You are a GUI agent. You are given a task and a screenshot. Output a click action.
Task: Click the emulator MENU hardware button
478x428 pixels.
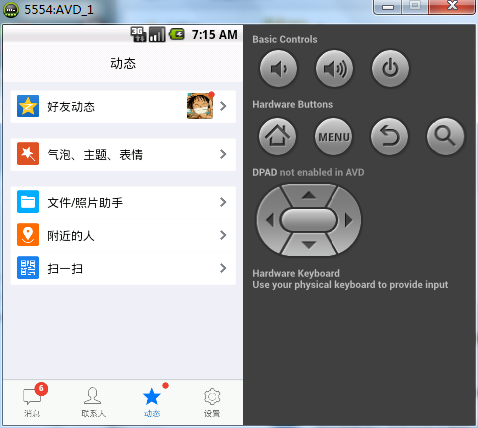click(x=333, y=136)
